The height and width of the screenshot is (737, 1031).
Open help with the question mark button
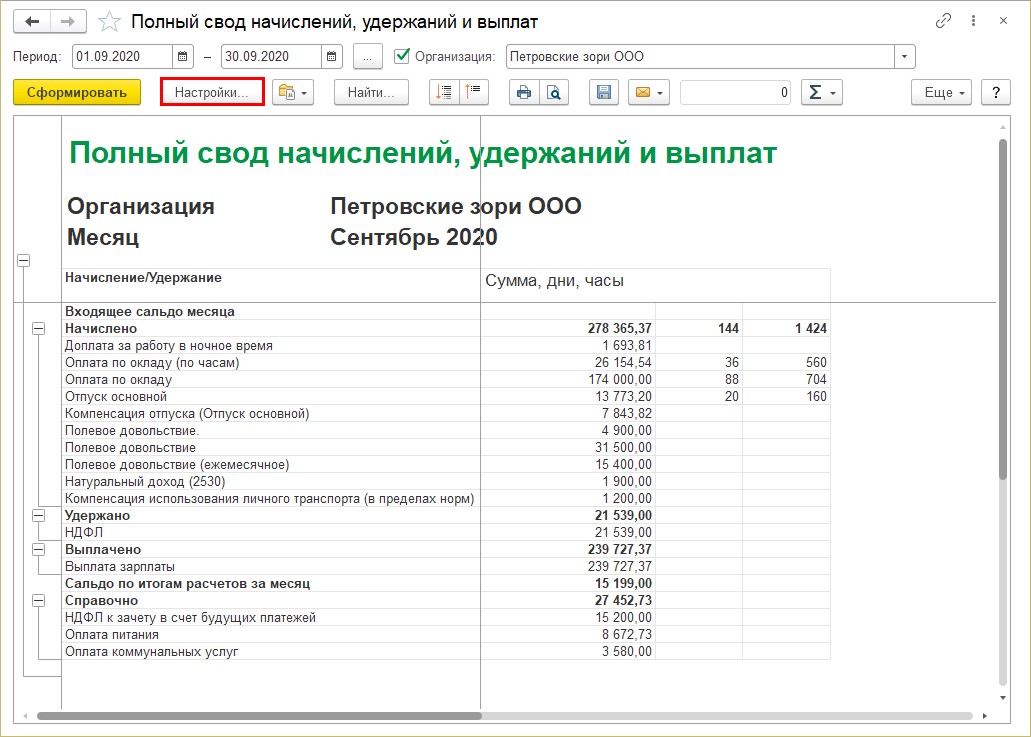(x=995, y=92)
